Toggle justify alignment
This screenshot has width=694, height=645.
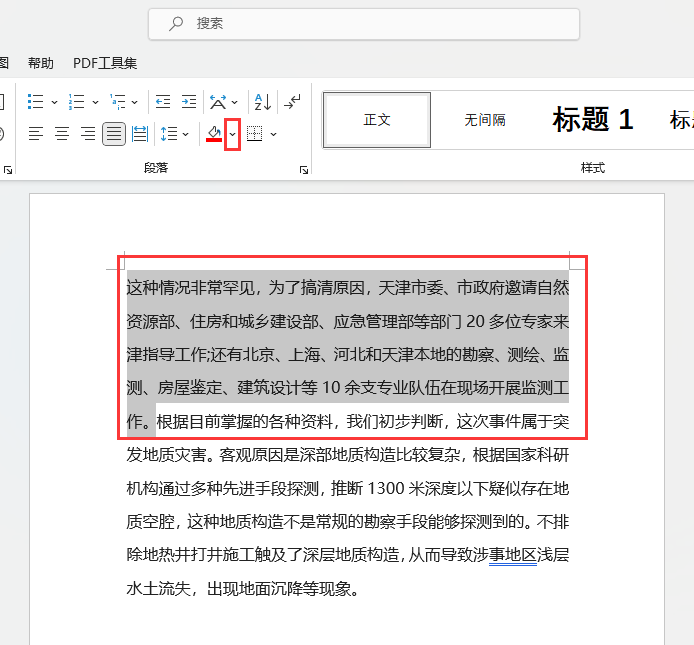(114, 134)
